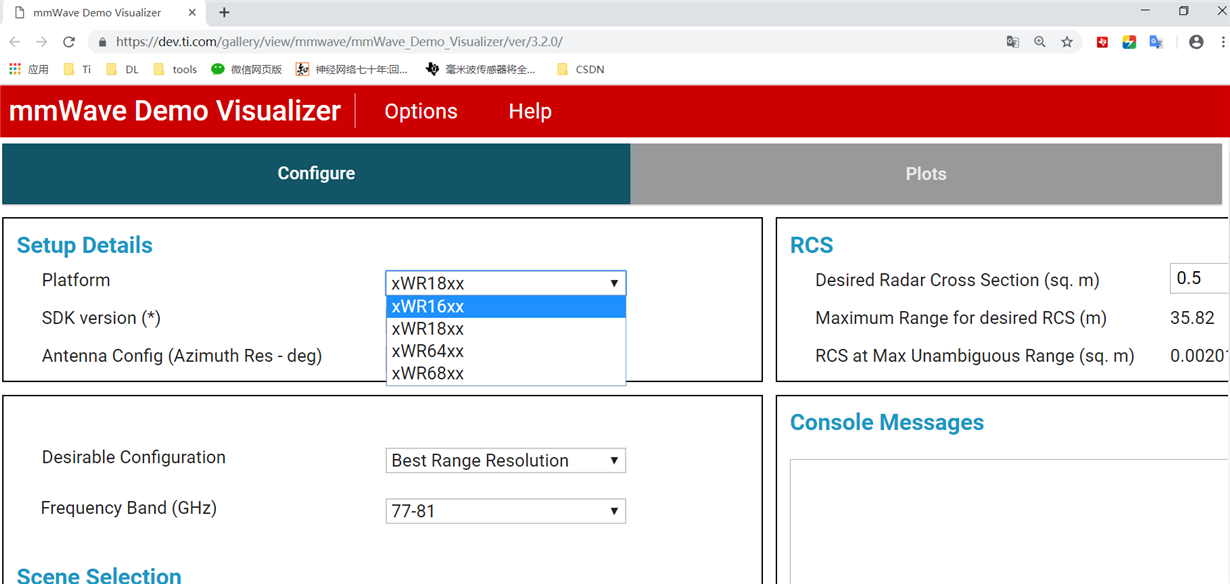Image resolution: width=1230 pixels, height=584 pixels.
Task: Open Chrome's three-dot menu
Action: pyautogui.click(x=1223, y=42)
